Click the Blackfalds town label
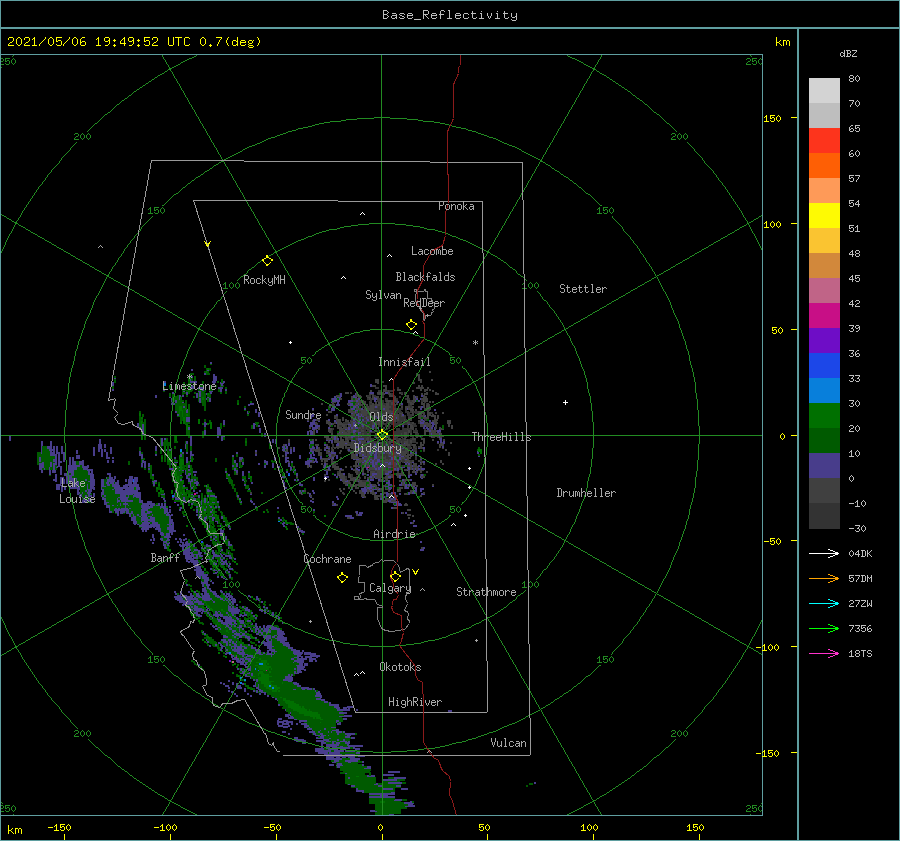Screen dimensions: 900x841 tap(425, 277)
